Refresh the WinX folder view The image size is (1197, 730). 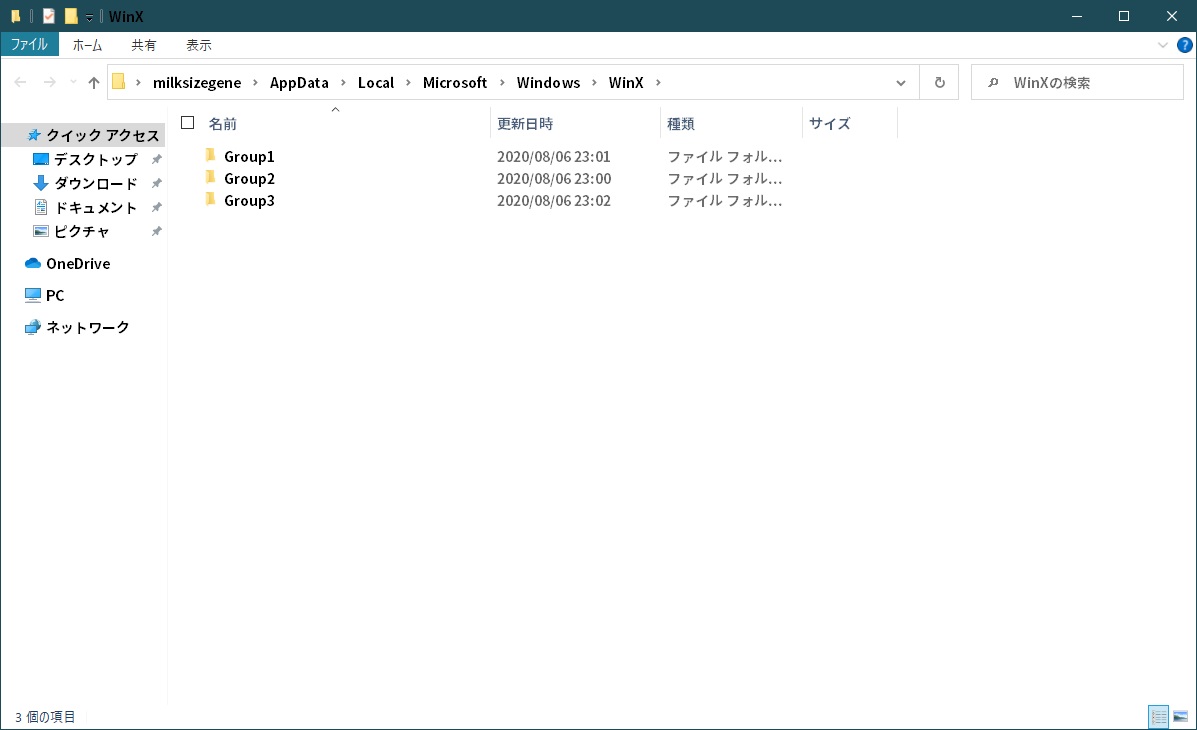pyautogui.click(x=940, y=82)
